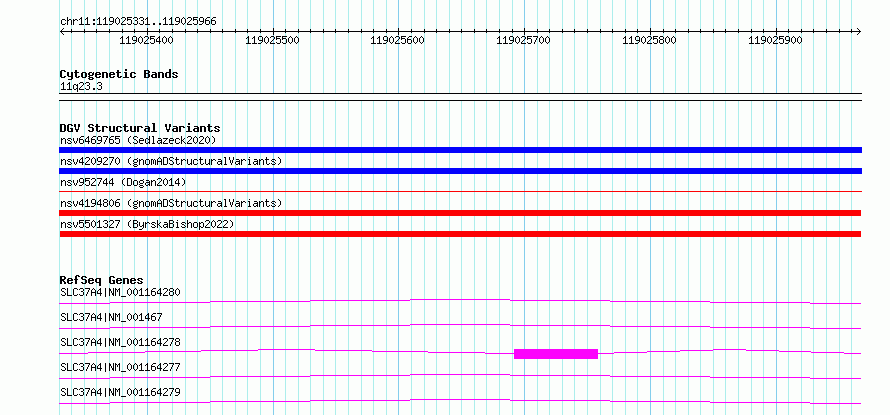The height and width of the screenshot is (415, 890).
Task: Open transcript SLC37A4|NM_001164278 label
Action: [x=120, y=342]
